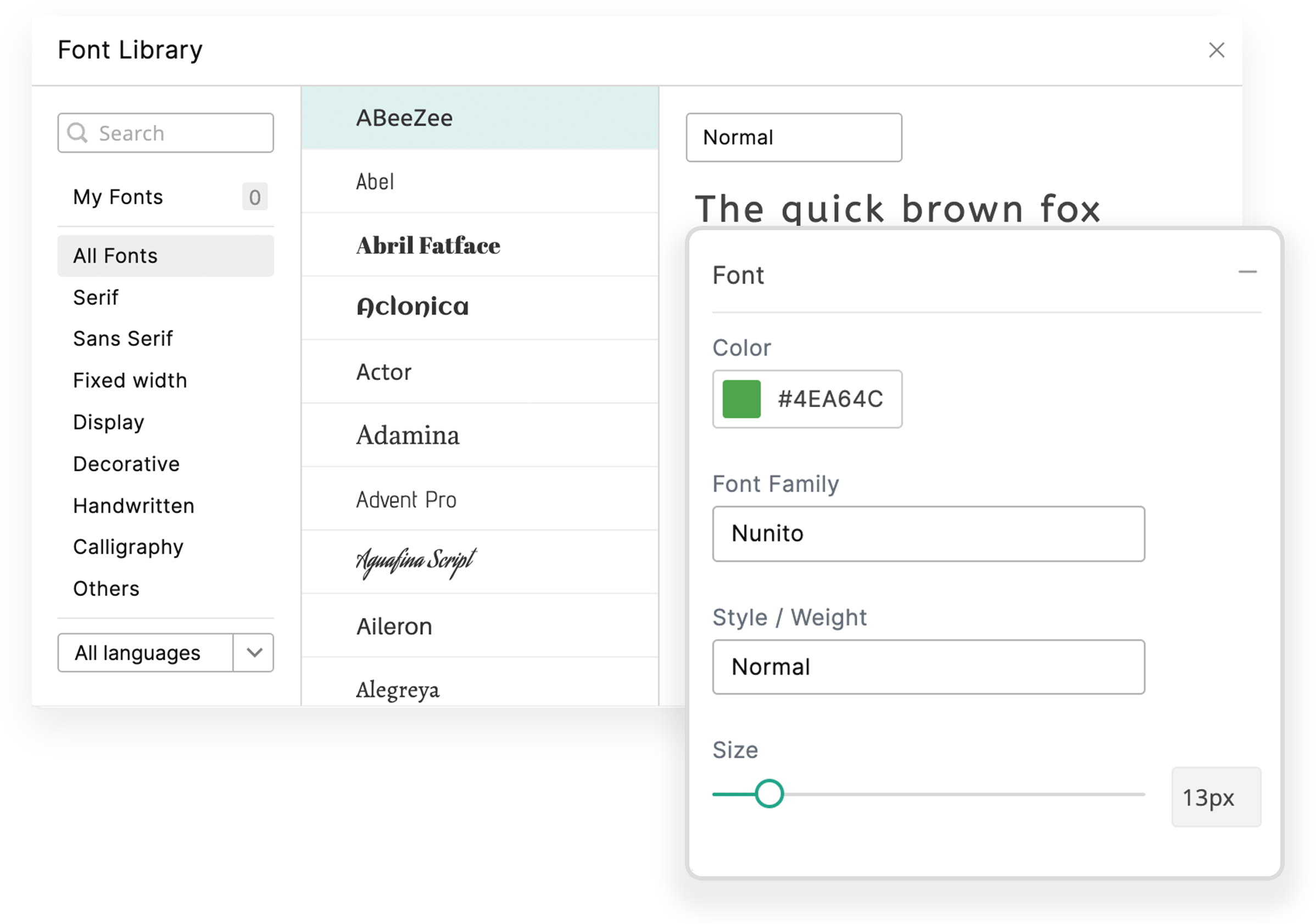Click the green color swatch

click(x=741, y=399)
